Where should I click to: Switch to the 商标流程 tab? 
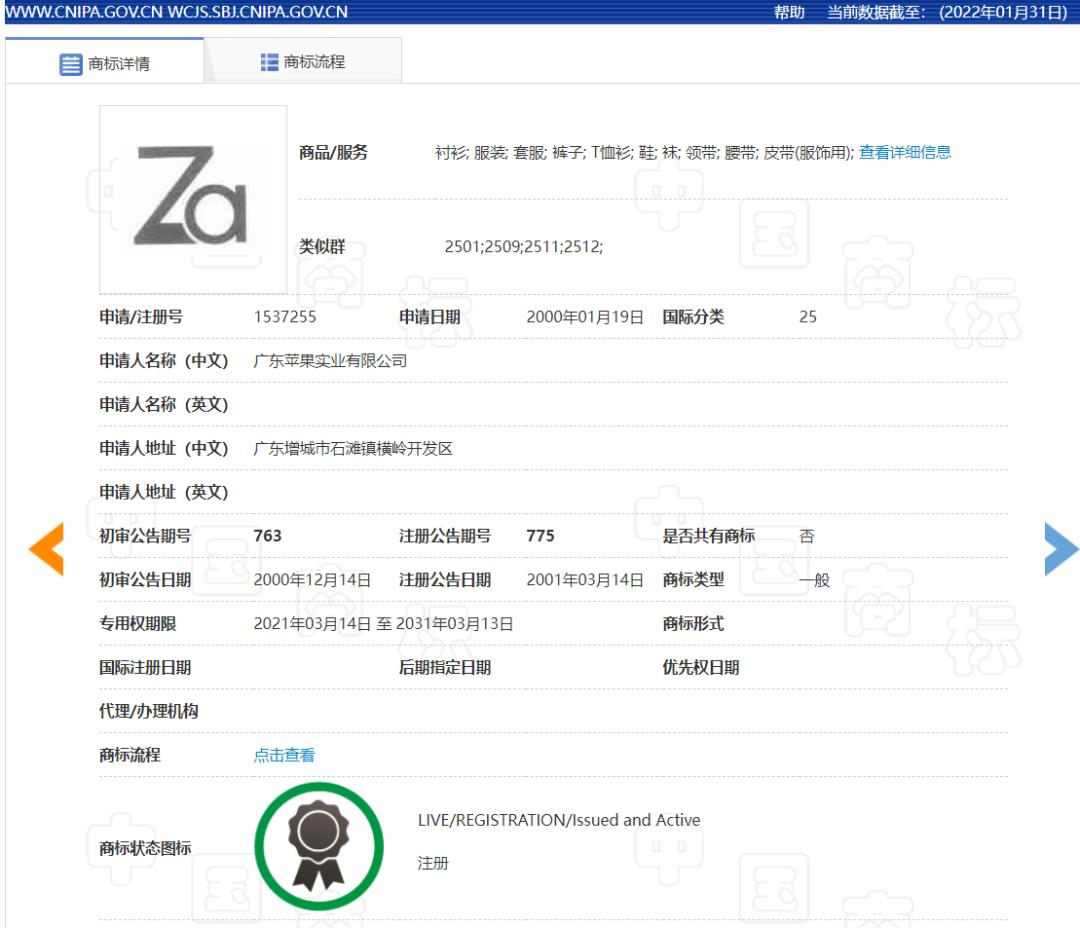[300, 61]
